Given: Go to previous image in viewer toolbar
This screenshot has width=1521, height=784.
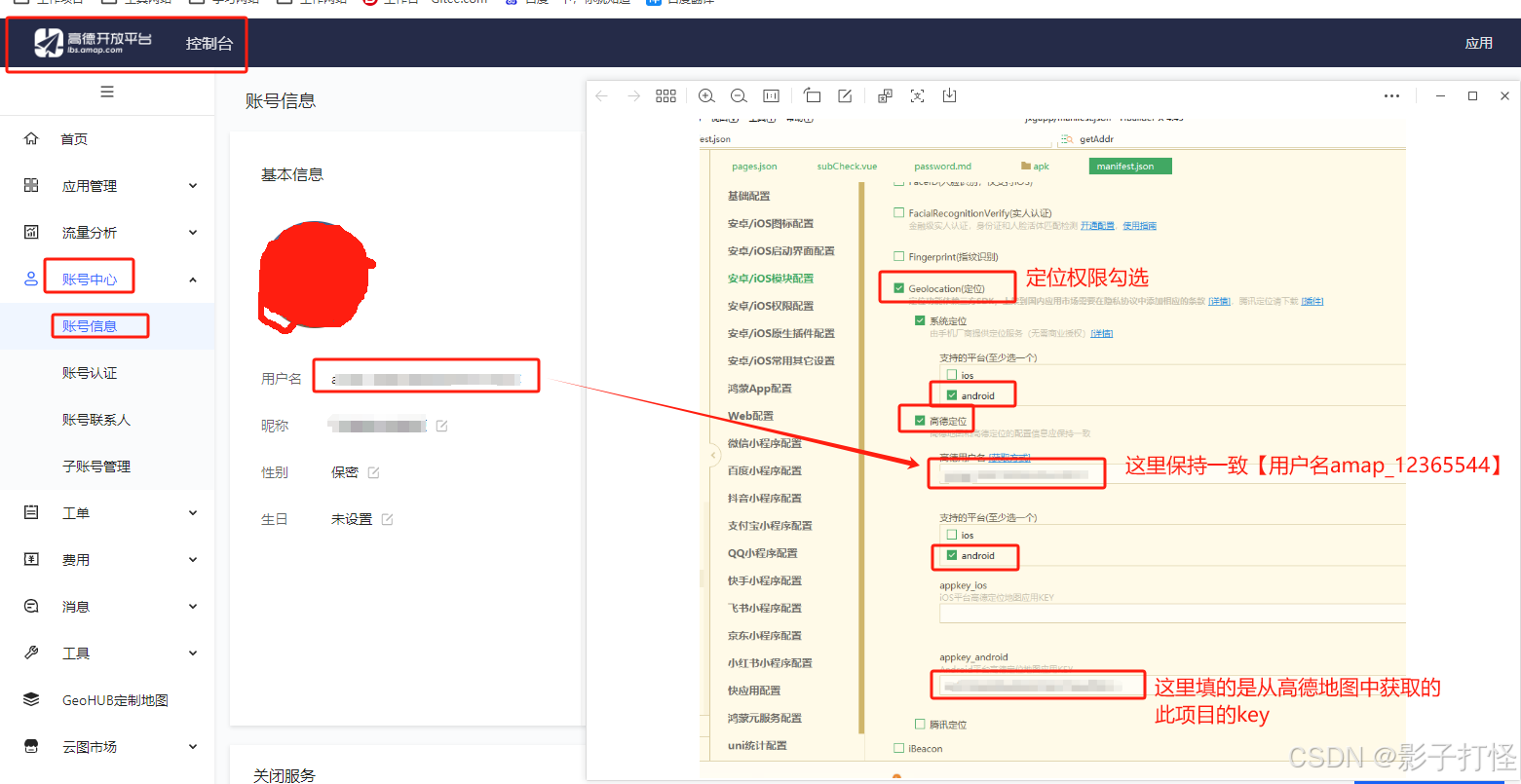Looking at the screenshot, I should (602, 95).
